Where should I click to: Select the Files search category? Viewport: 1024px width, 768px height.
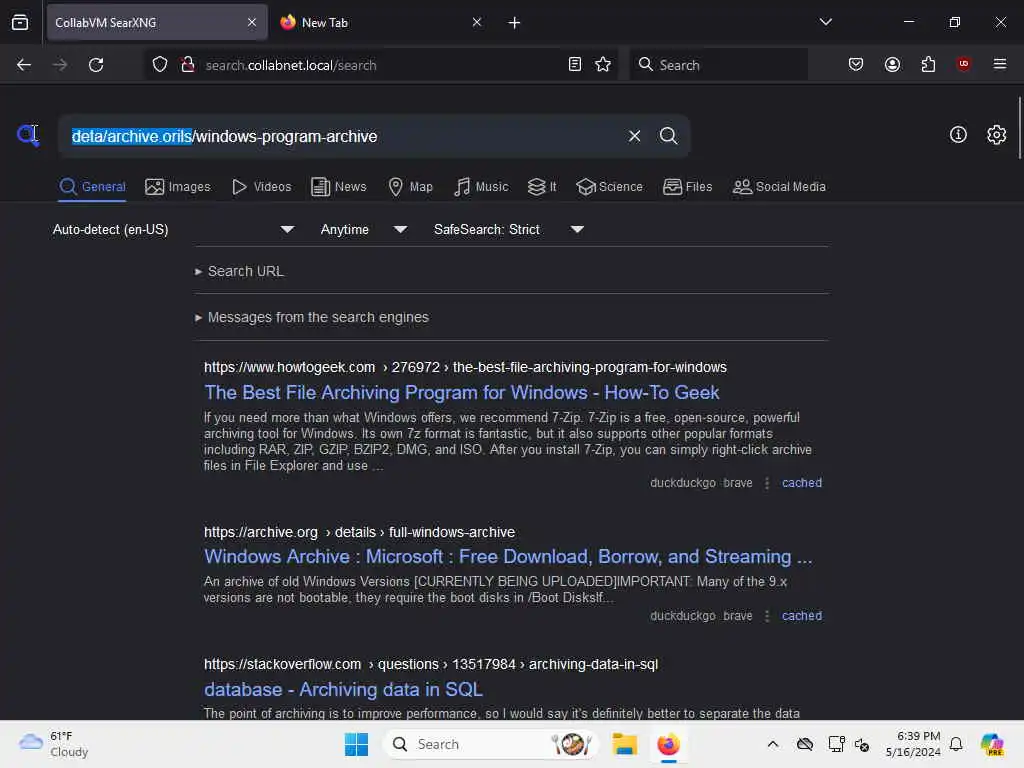687,187
